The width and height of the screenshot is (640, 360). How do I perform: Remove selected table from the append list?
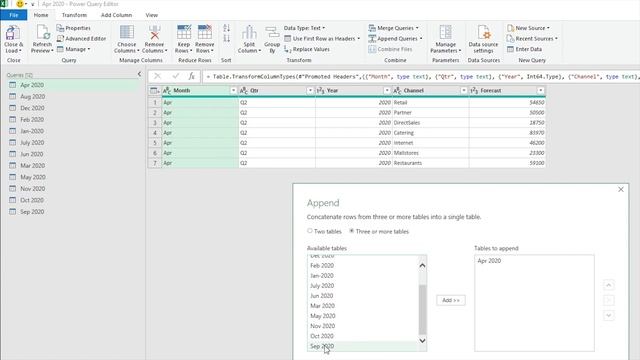tap(609, 300)
